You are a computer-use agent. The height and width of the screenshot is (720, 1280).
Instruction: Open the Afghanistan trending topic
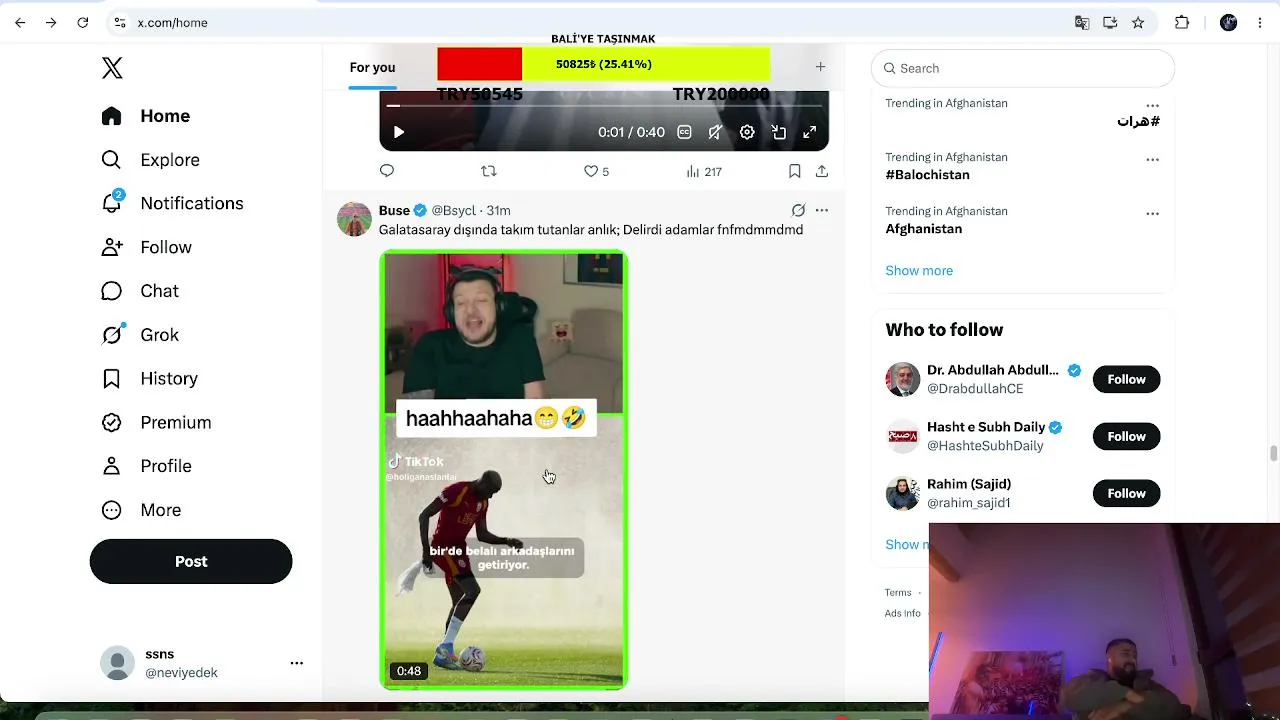click(x=923, y=229)
